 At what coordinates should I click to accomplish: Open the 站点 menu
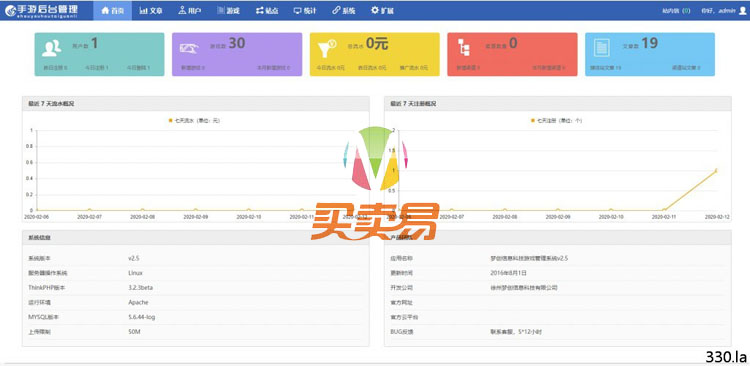[x=267, y=11]
